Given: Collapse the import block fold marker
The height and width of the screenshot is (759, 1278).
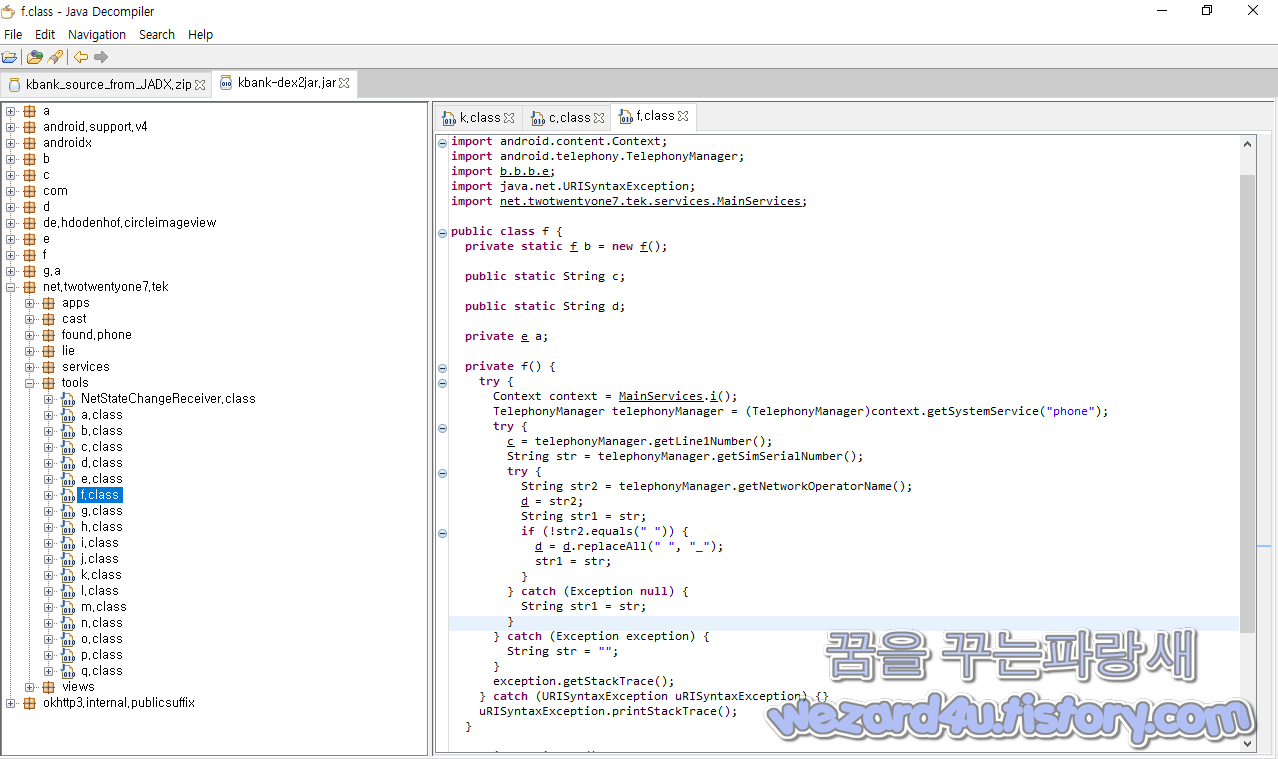Looking at the screenshot, I should 443,142.
